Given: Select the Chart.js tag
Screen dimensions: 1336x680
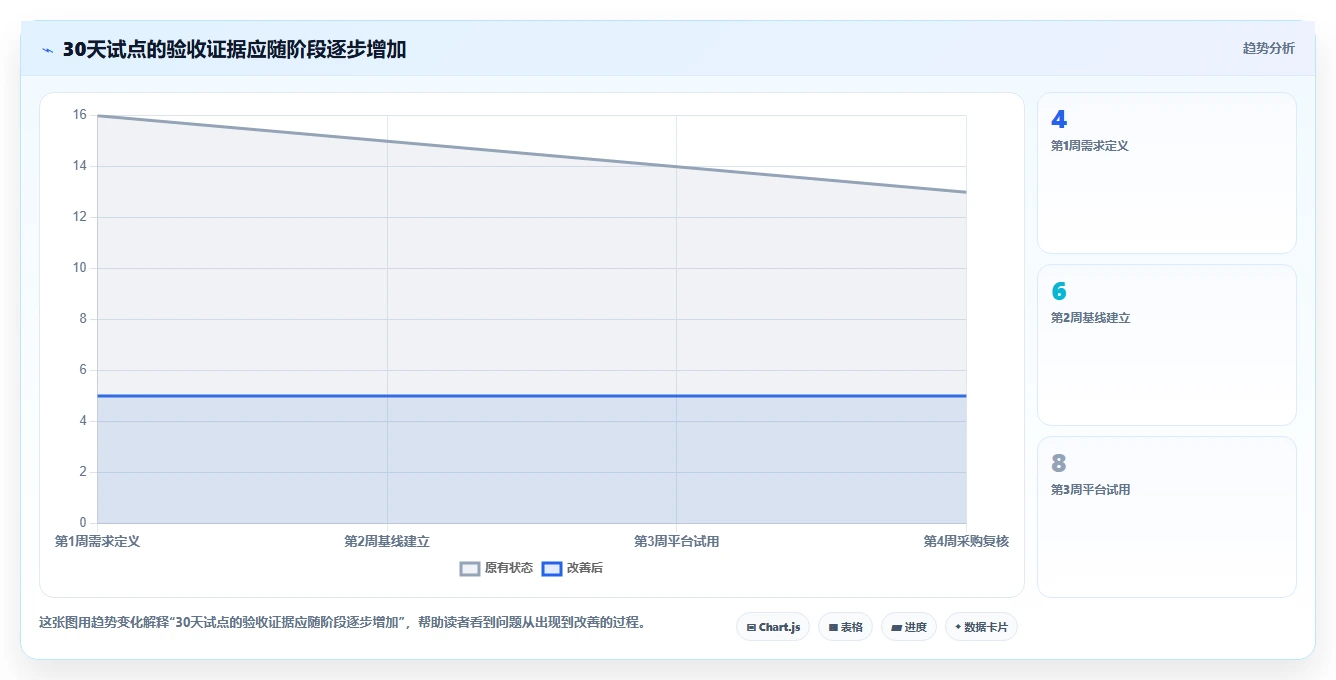Looking at the screenshot, I should pyautogui.click(x=773, y=627).
